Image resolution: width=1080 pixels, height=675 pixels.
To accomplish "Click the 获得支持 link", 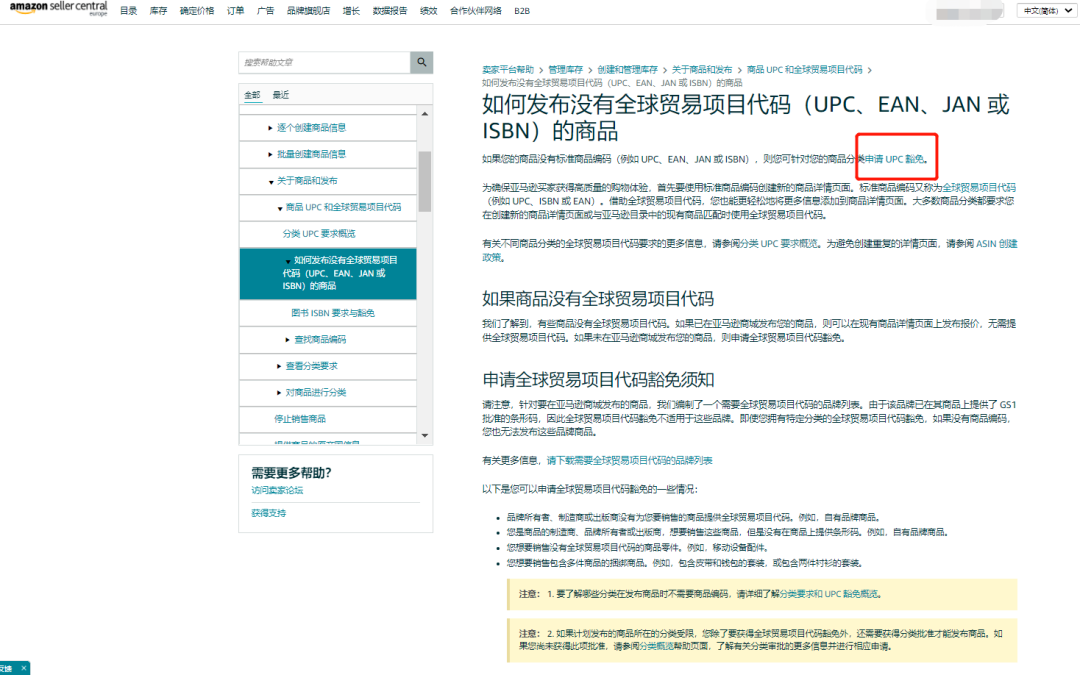I will click(x=269, y=513).
